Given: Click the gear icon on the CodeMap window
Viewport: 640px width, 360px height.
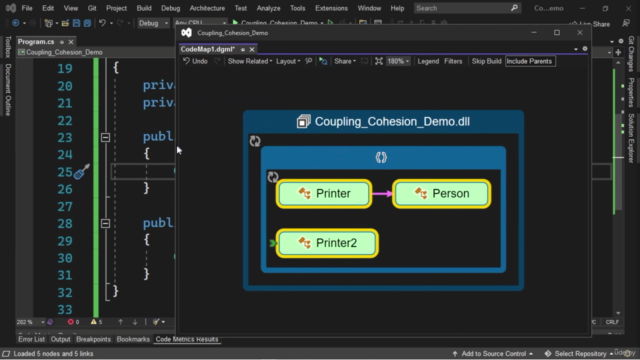Looking at the screenshot, I should pos(585,49).
